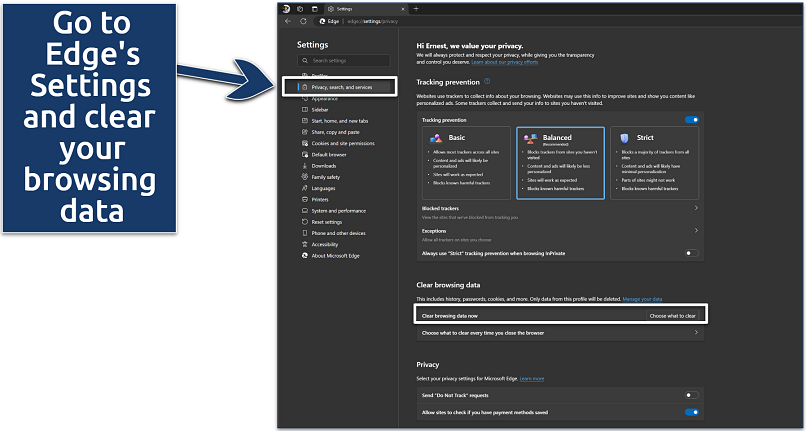
Task: Open Privacy, search, and services section
Action: point(340,87)
